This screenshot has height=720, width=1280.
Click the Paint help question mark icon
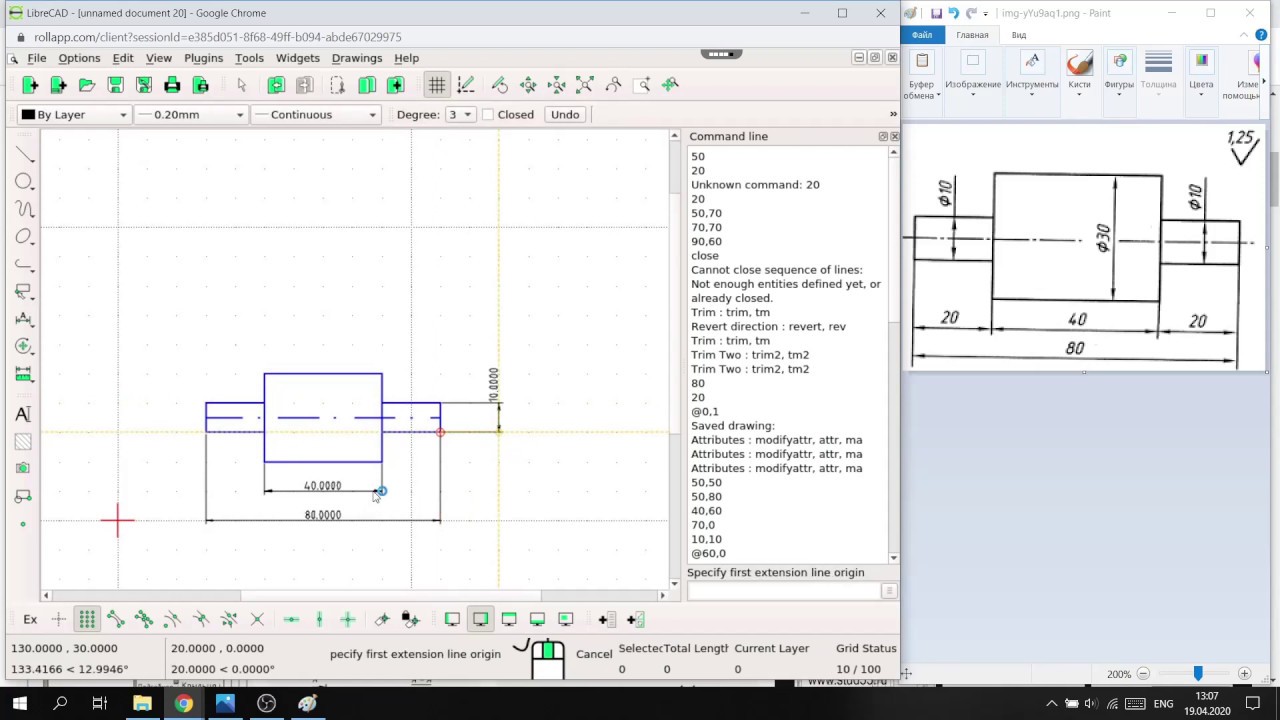click(x=1259, y=34)
